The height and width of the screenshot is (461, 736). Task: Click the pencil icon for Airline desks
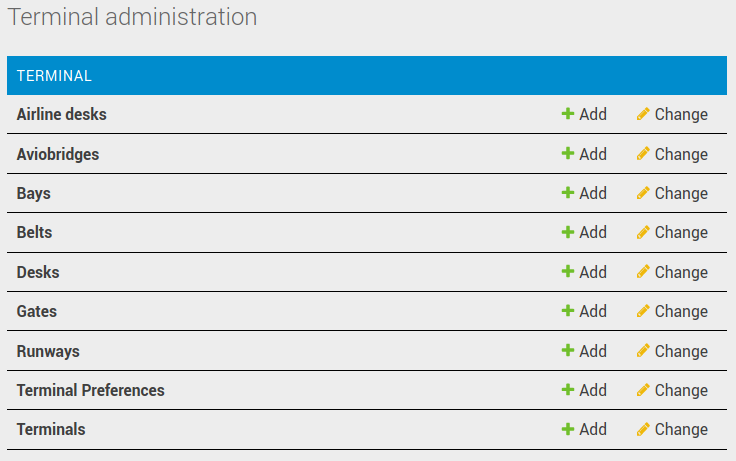tap(643, 114)
